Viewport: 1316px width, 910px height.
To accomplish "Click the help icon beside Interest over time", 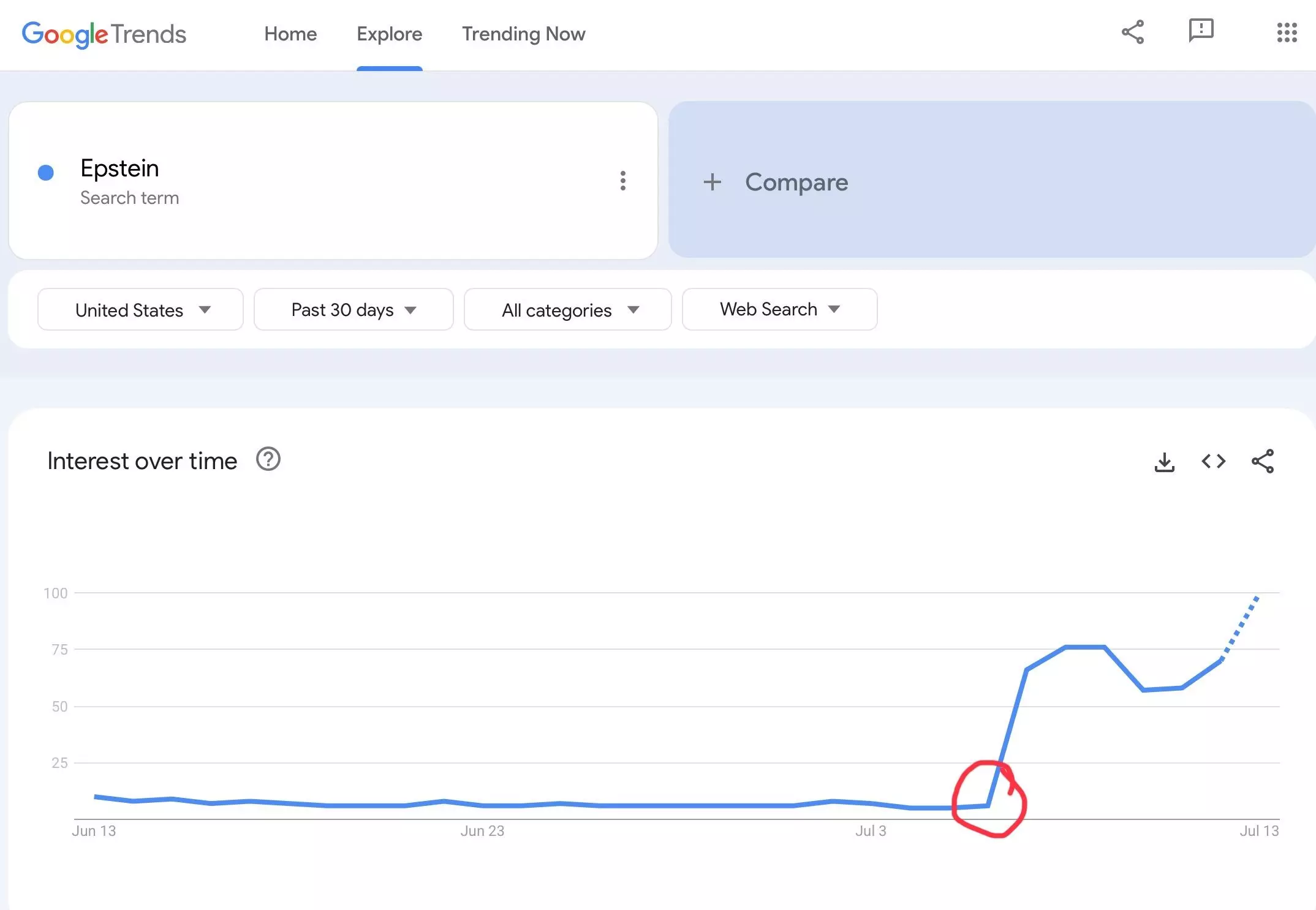I will pyautogui.click(x=268, y=459).
